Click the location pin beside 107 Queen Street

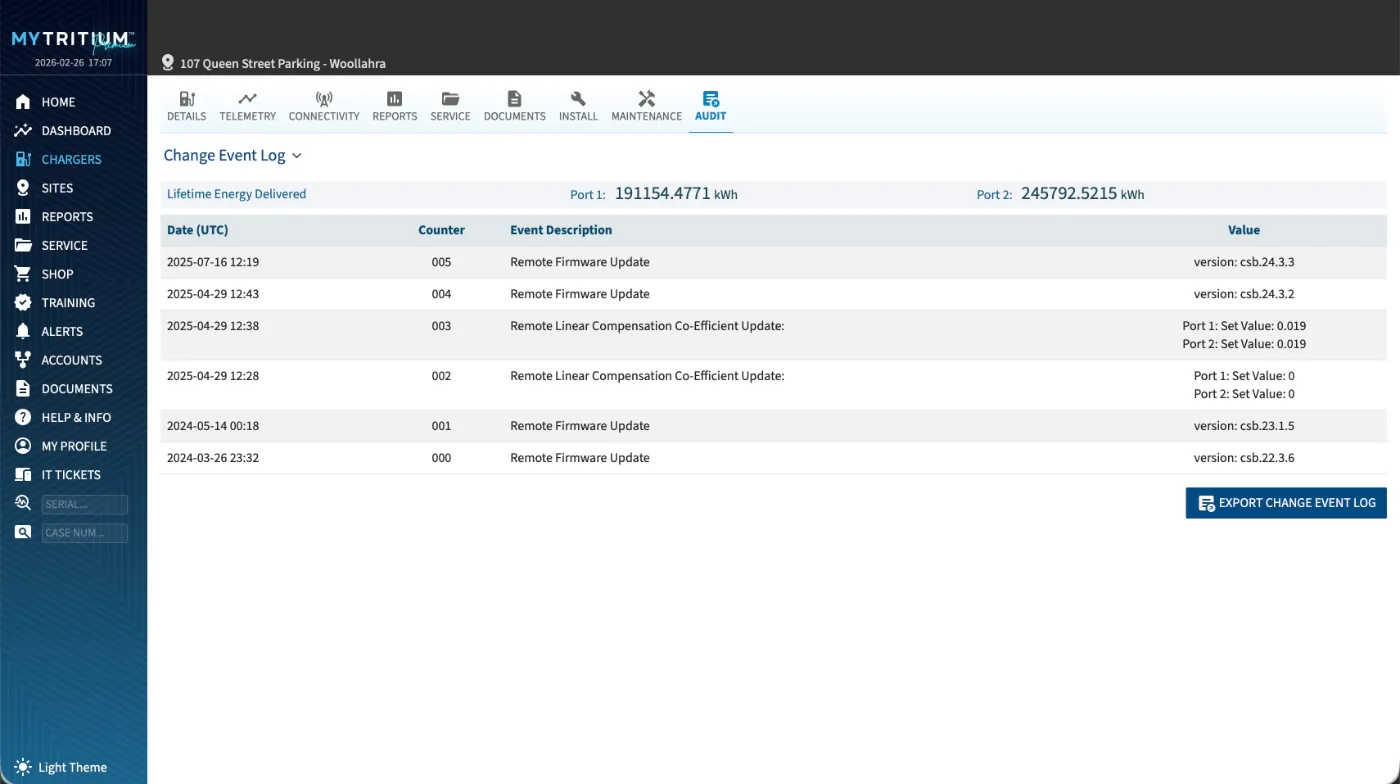point(167,63)
